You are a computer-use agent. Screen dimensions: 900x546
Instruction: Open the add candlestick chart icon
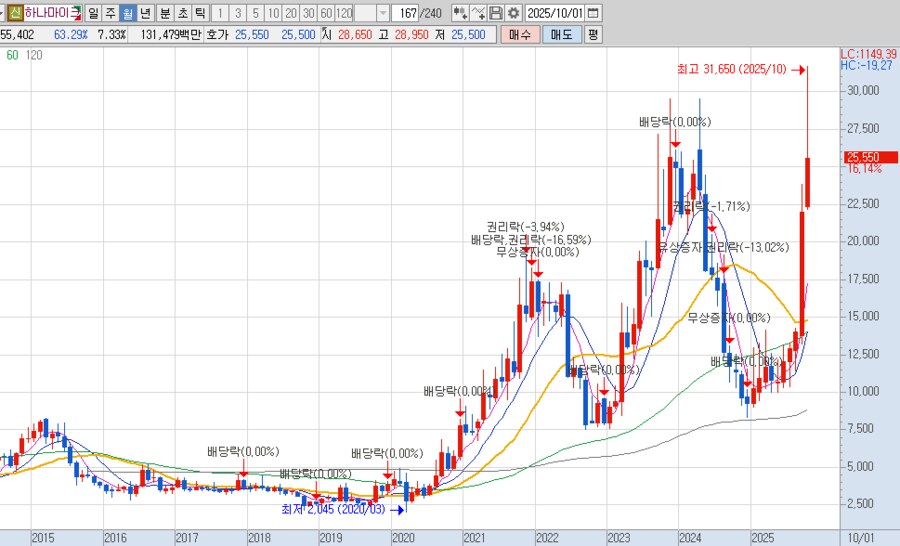click(x=459, y=13)
